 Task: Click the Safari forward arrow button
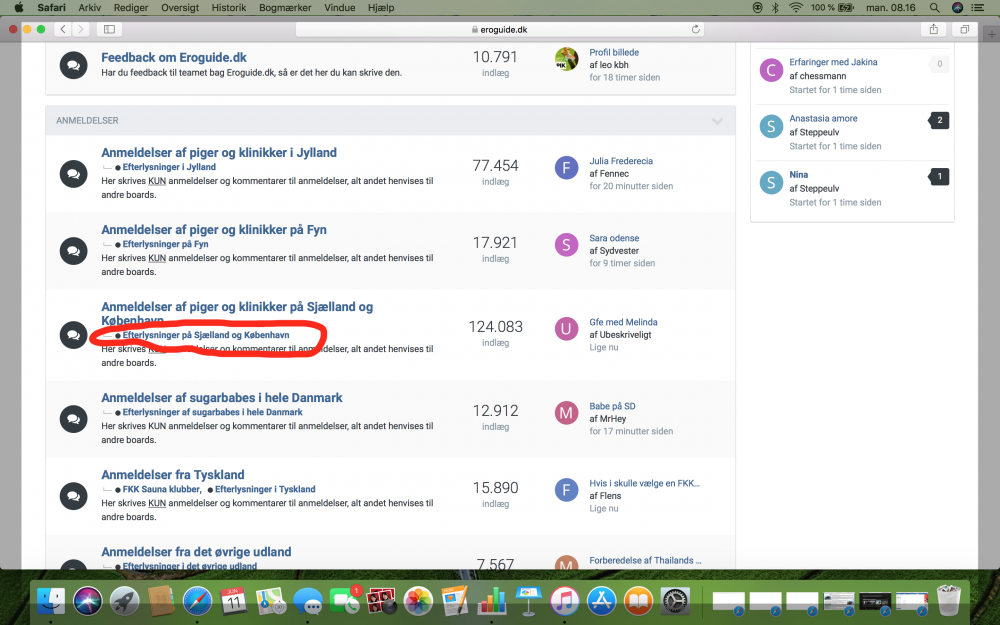(x=80, y=29)
